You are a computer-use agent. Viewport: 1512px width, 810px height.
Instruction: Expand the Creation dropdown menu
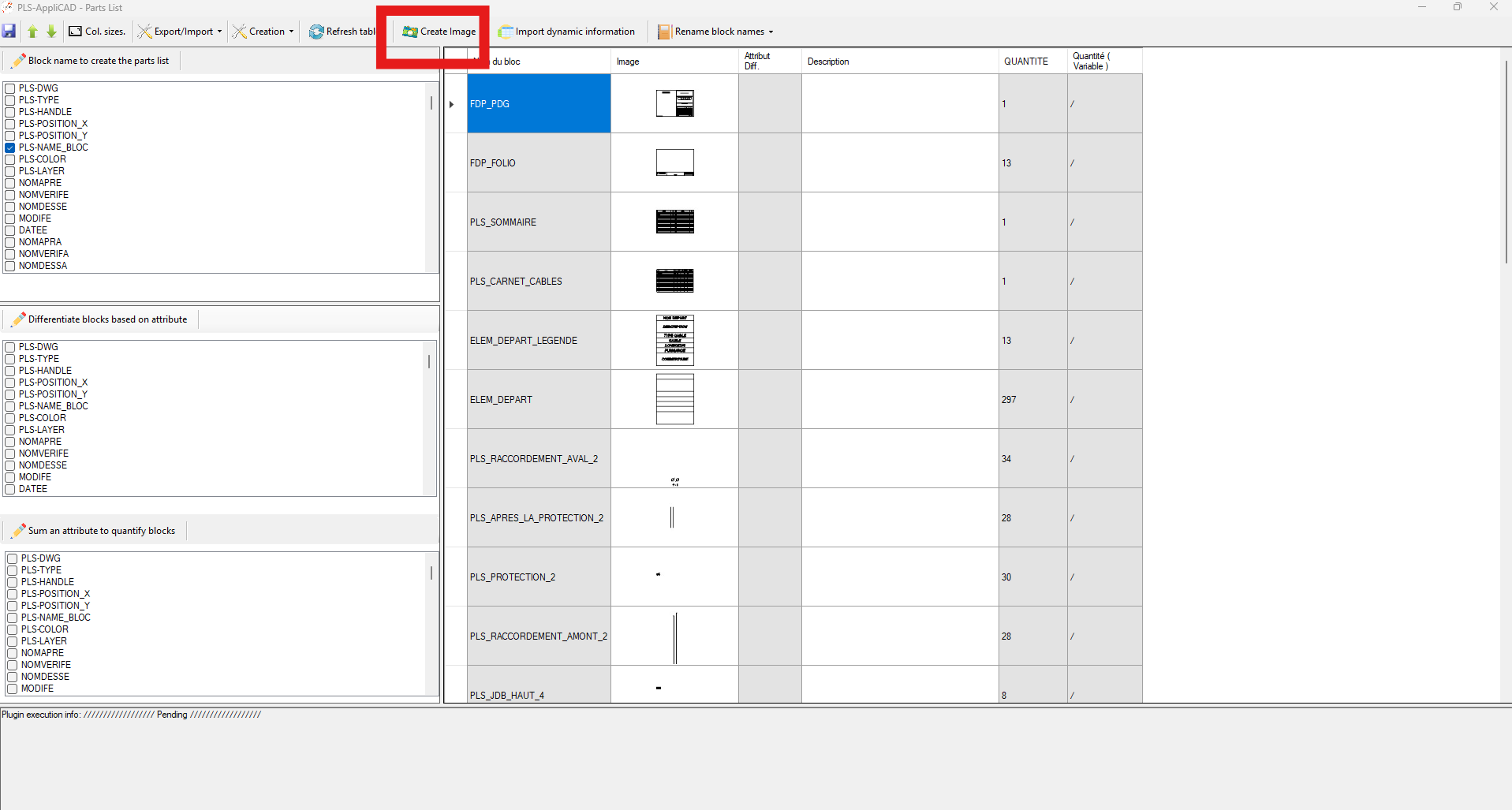pyautogui.click(x=291, y=32)
